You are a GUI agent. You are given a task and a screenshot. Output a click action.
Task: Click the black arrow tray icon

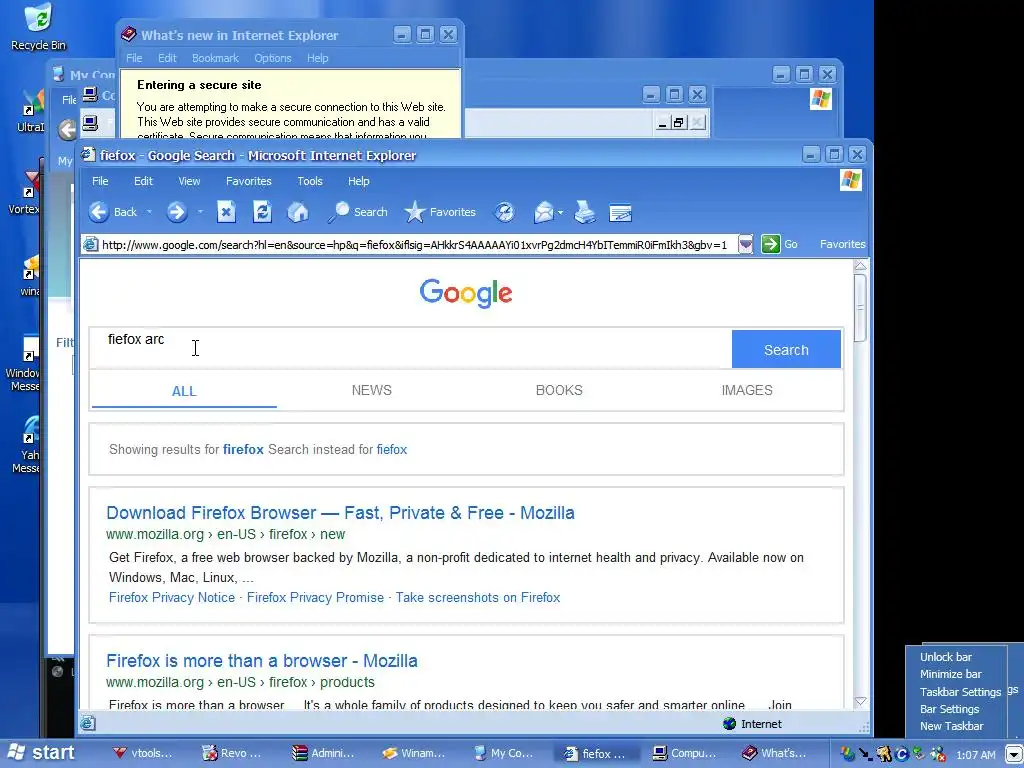866,754
